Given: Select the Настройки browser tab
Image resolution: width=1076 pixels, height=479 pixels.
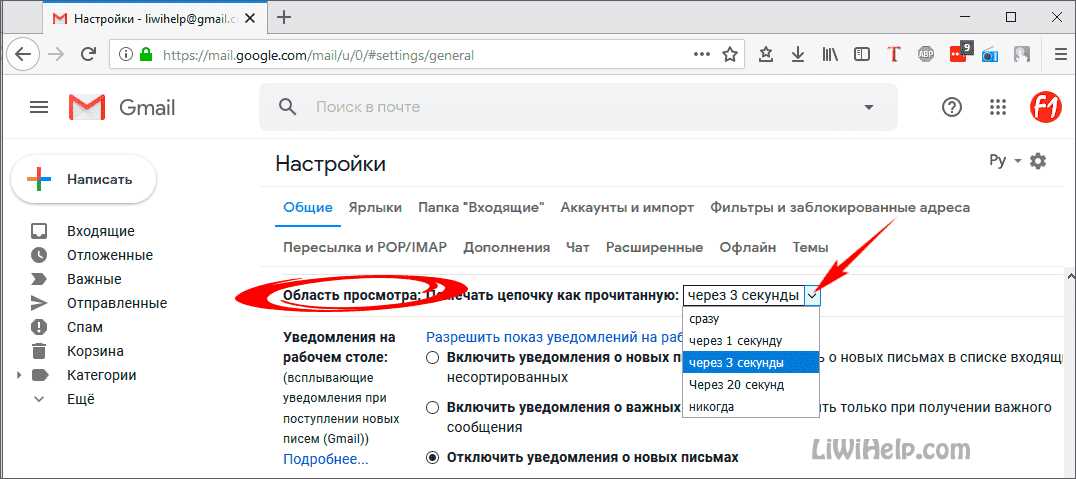Looking at the screenshot, I should point(154,19).
